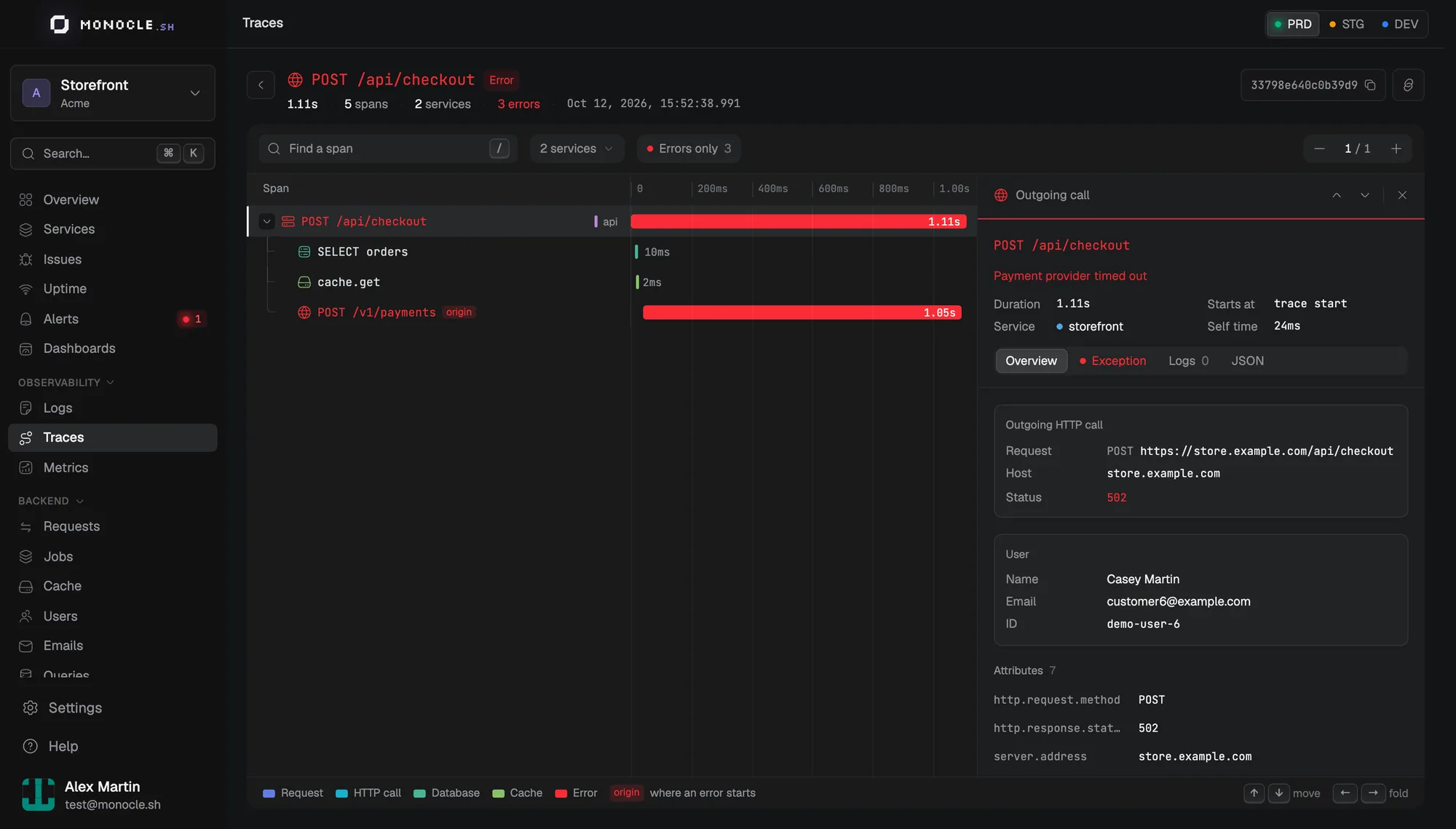Switch environment to PRD

click(x=1293, y=24)
